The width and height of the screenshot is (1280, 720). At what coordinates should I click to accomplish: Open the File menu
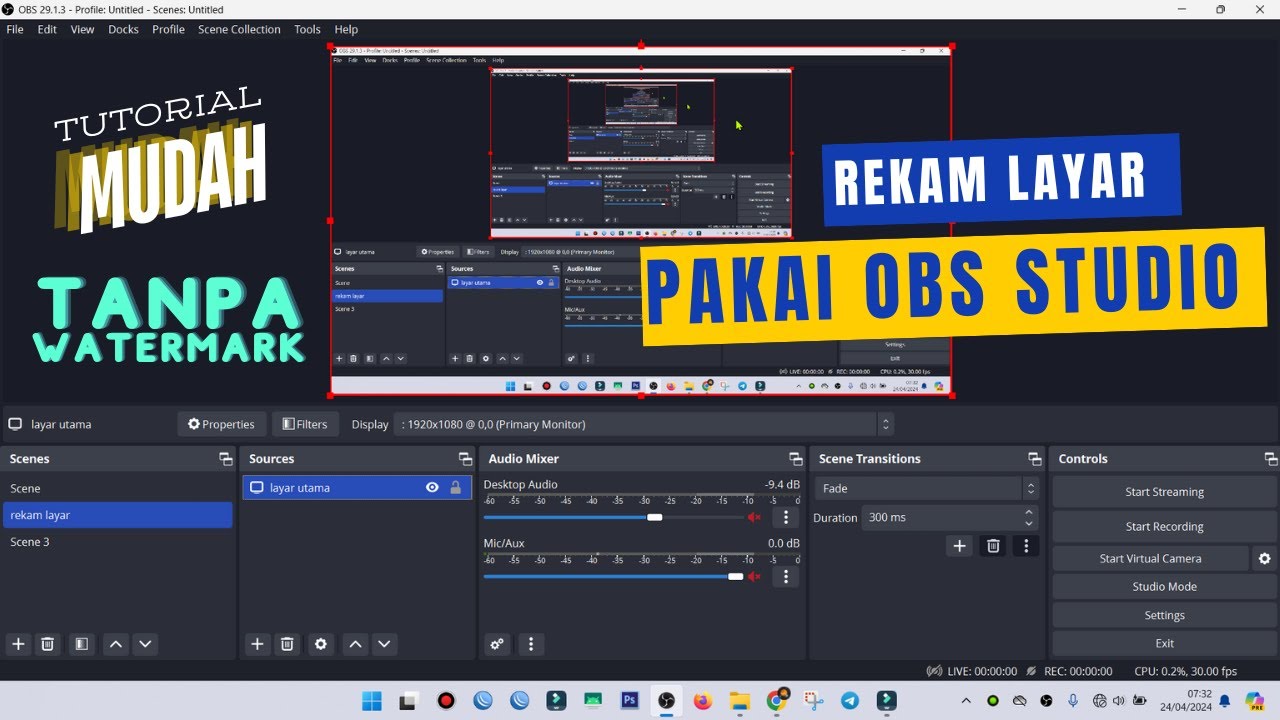coord(15,29)
